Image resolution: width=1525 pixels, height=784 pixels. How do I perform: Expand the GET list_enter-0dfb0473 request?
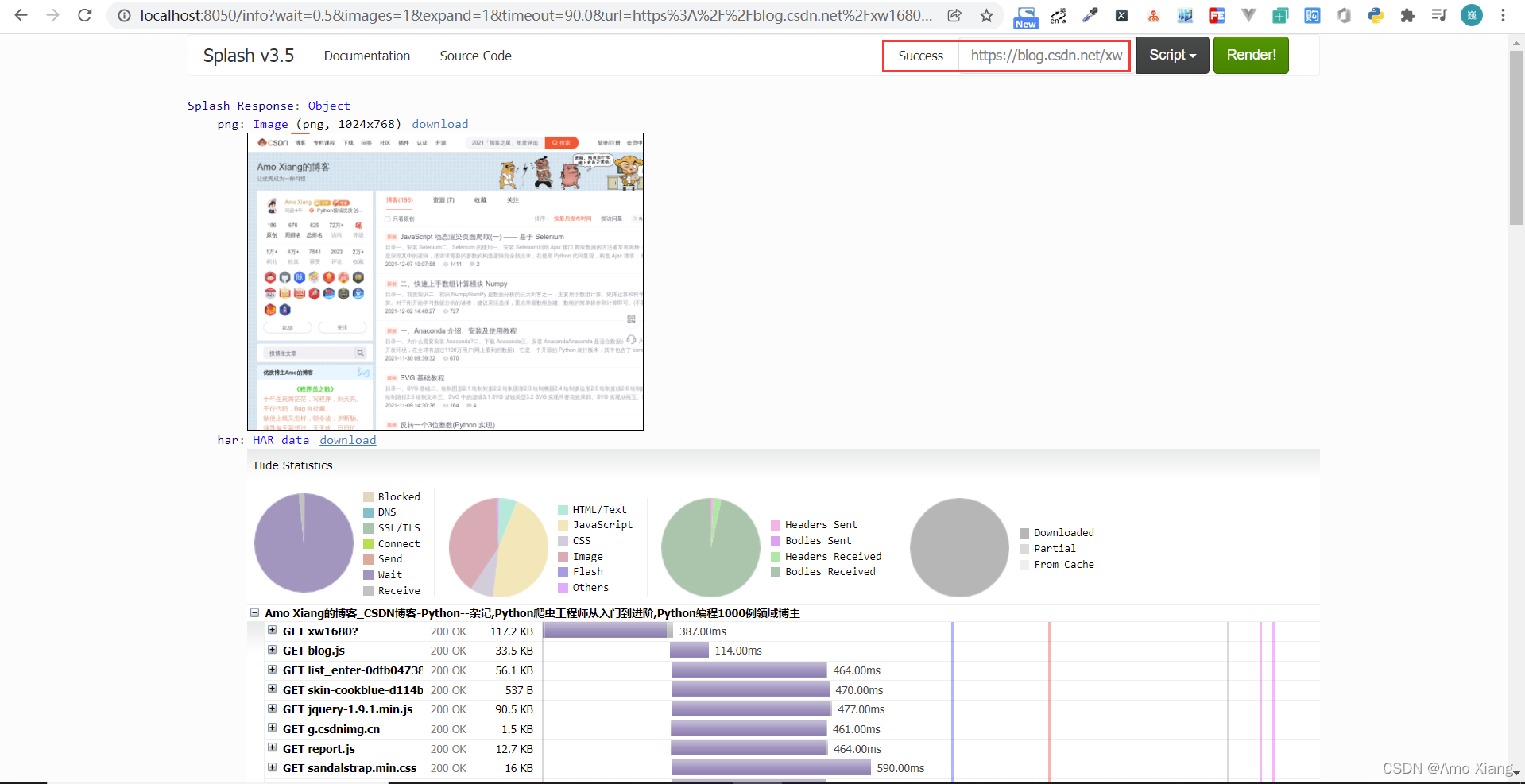(272, 669)
